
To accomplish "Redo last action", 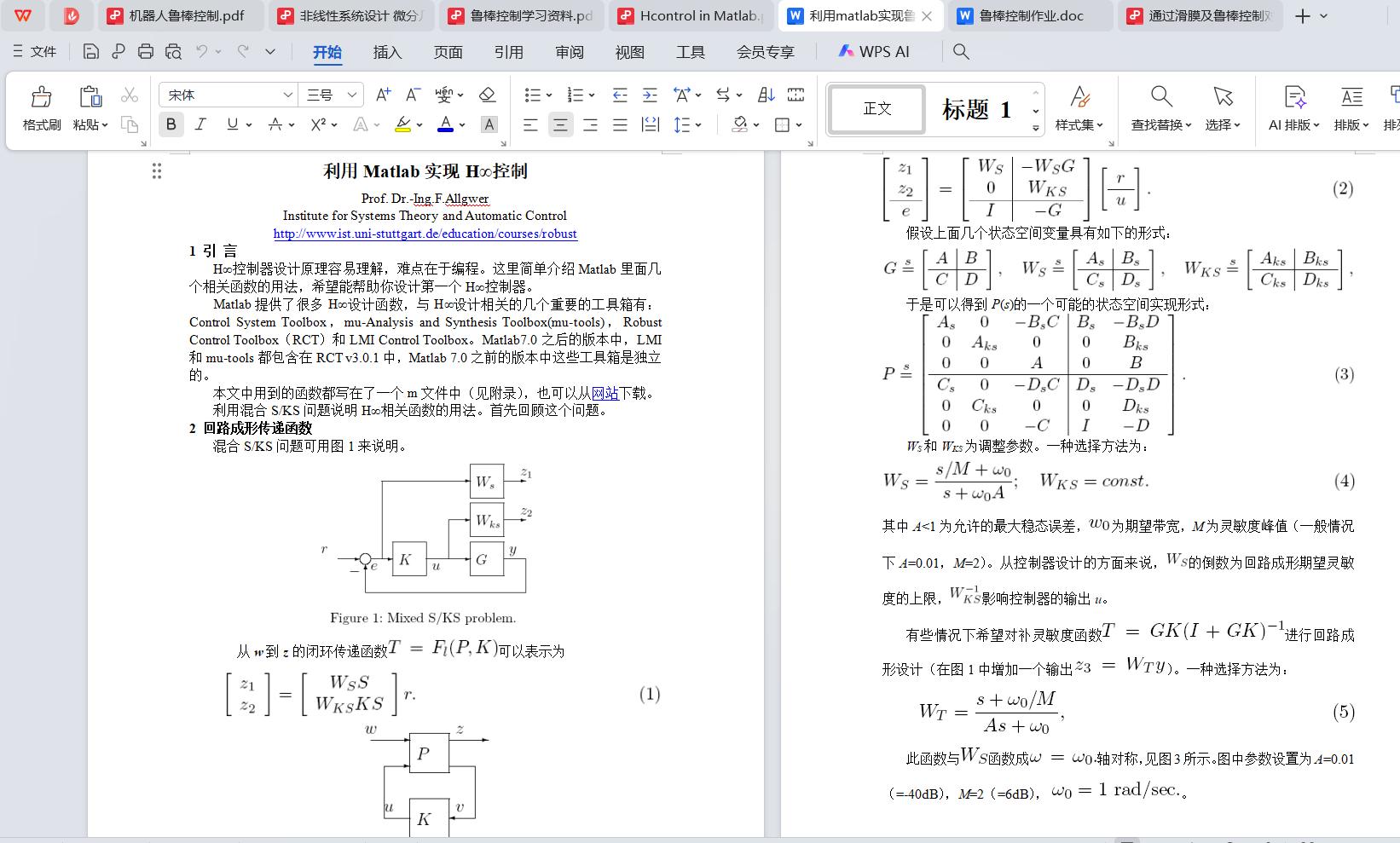I will tap(243, 51).
